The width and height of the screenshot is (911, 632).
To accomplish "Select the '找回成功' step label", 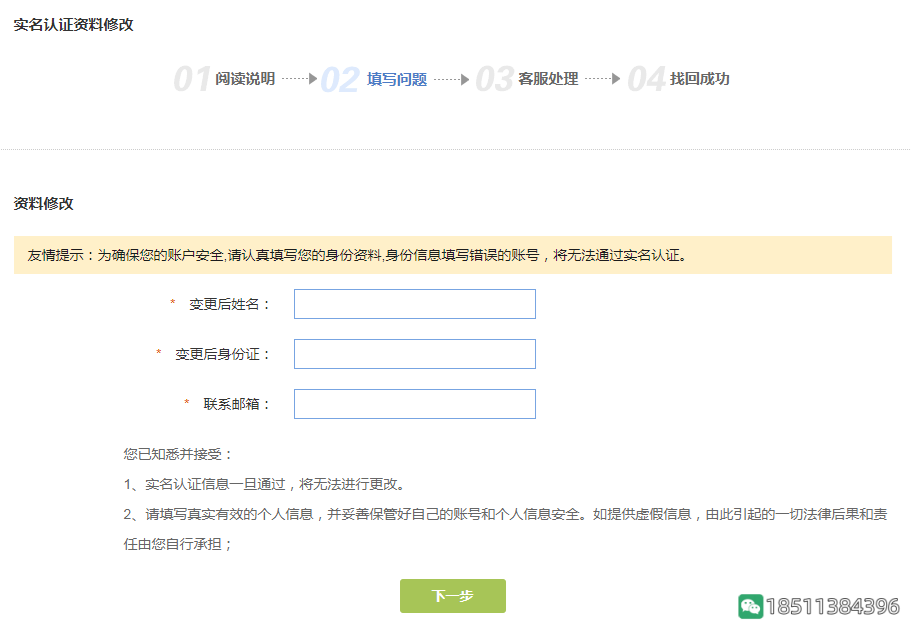I will 699,79.
